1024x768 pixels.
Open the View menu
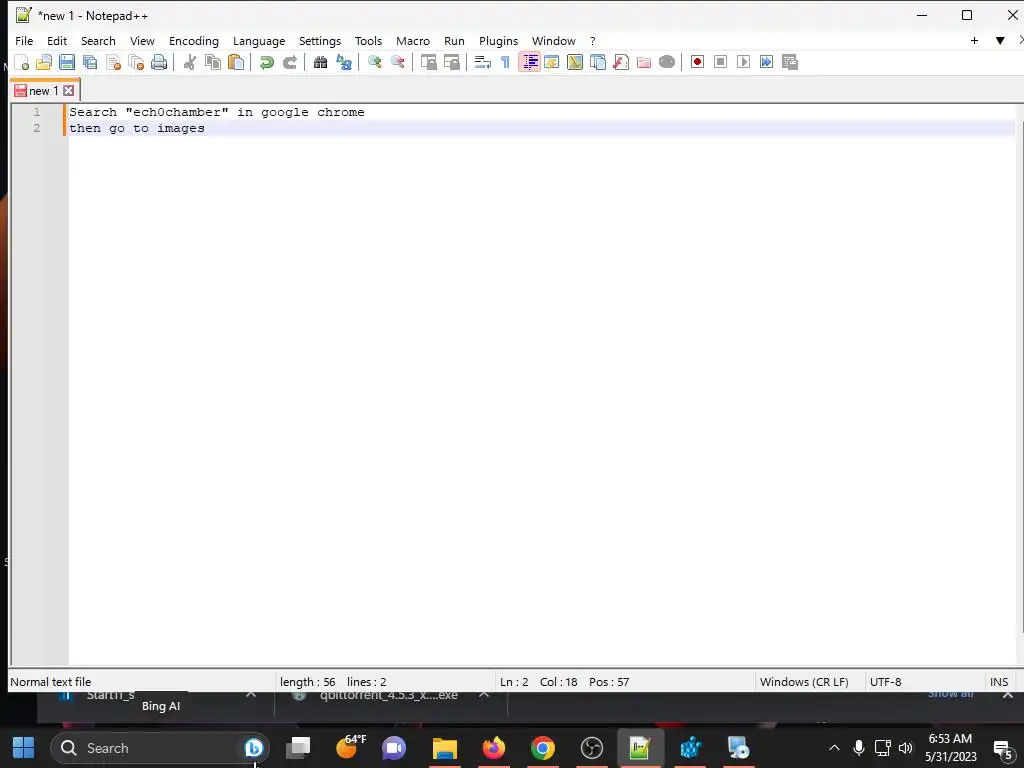(142, 40)
